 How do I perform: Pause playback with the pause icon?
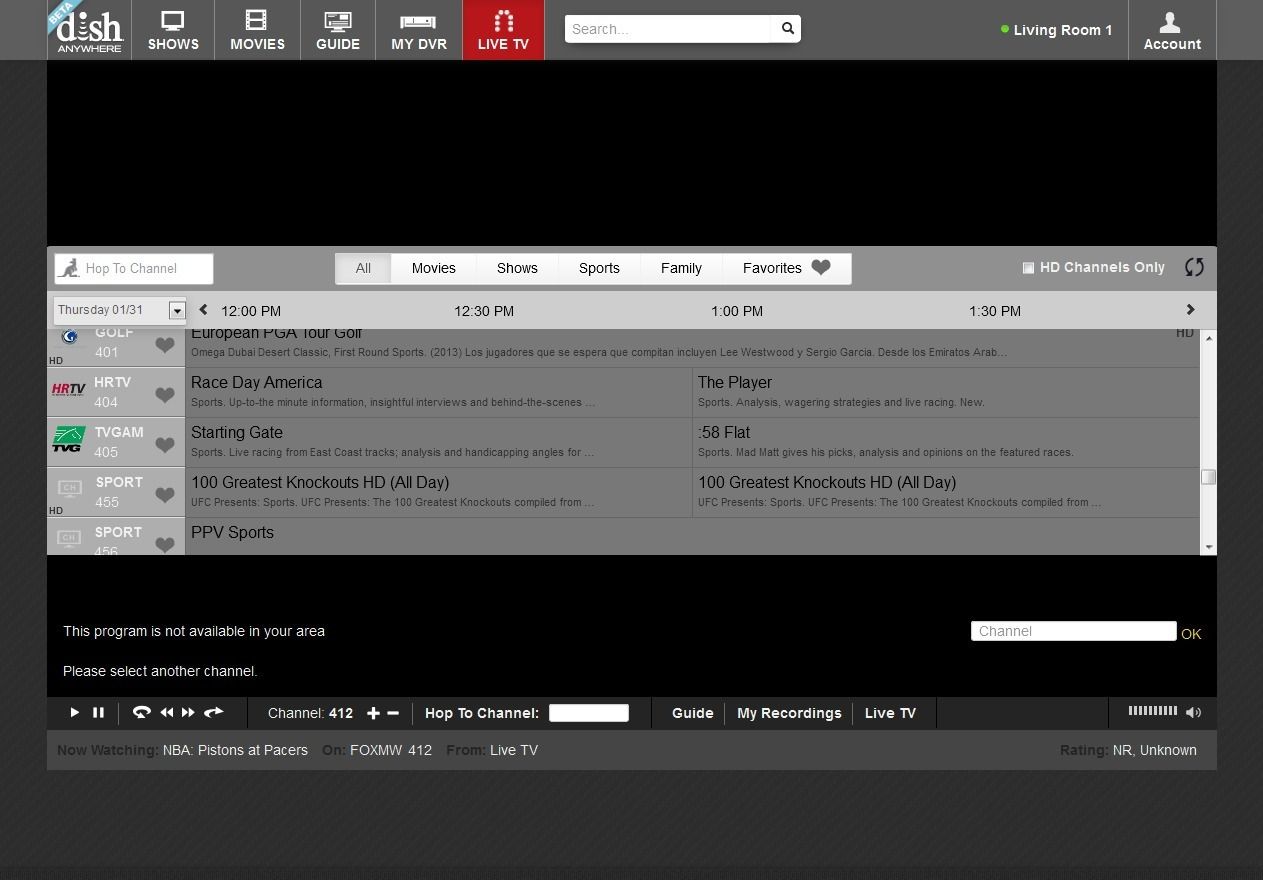(98, 713)
